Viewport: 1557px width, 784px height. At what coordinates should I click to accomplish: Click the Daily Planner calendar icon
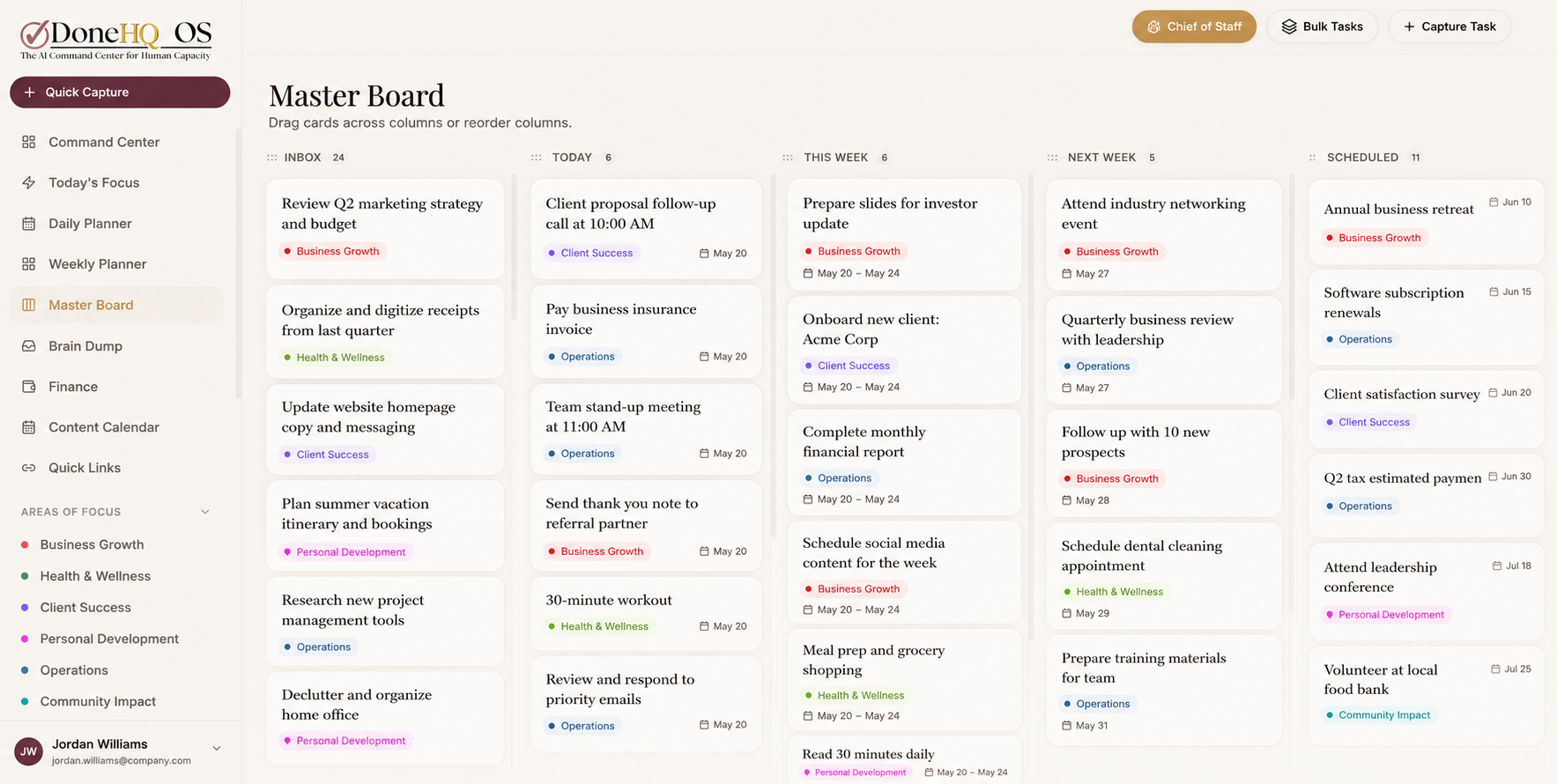(29, 224)
